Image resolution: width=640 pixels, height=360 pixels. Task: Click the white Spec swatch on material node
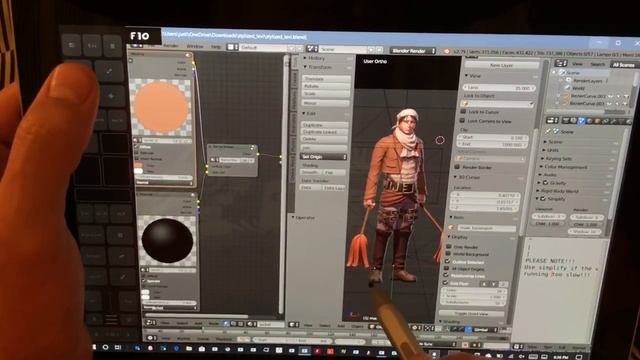(x=139, y=171)
